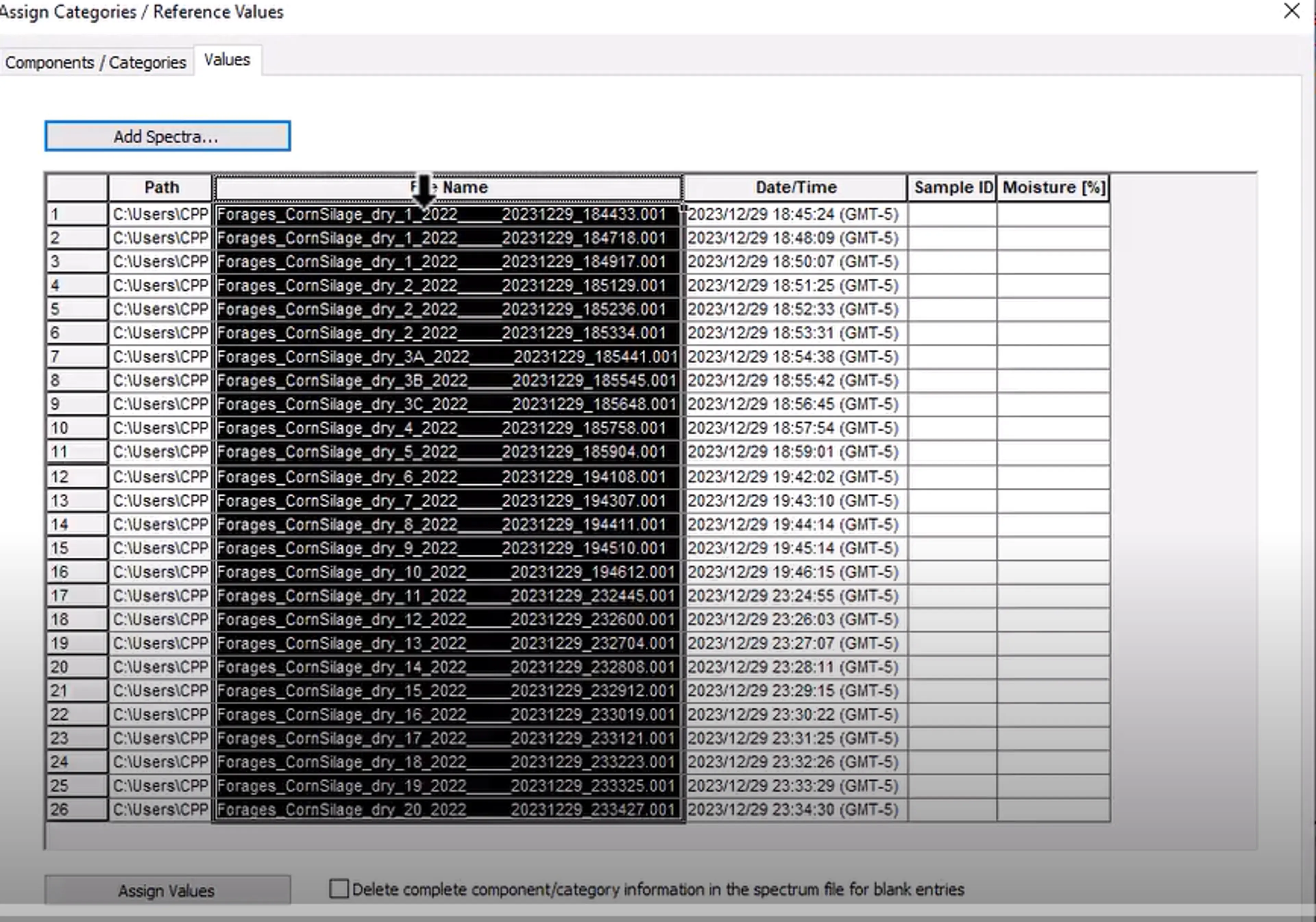This screenshot has width=1316, height=922.
Task: Click date 2023/12/29 19:42:02 (GMT-5)
Action: tap(795, 476)
